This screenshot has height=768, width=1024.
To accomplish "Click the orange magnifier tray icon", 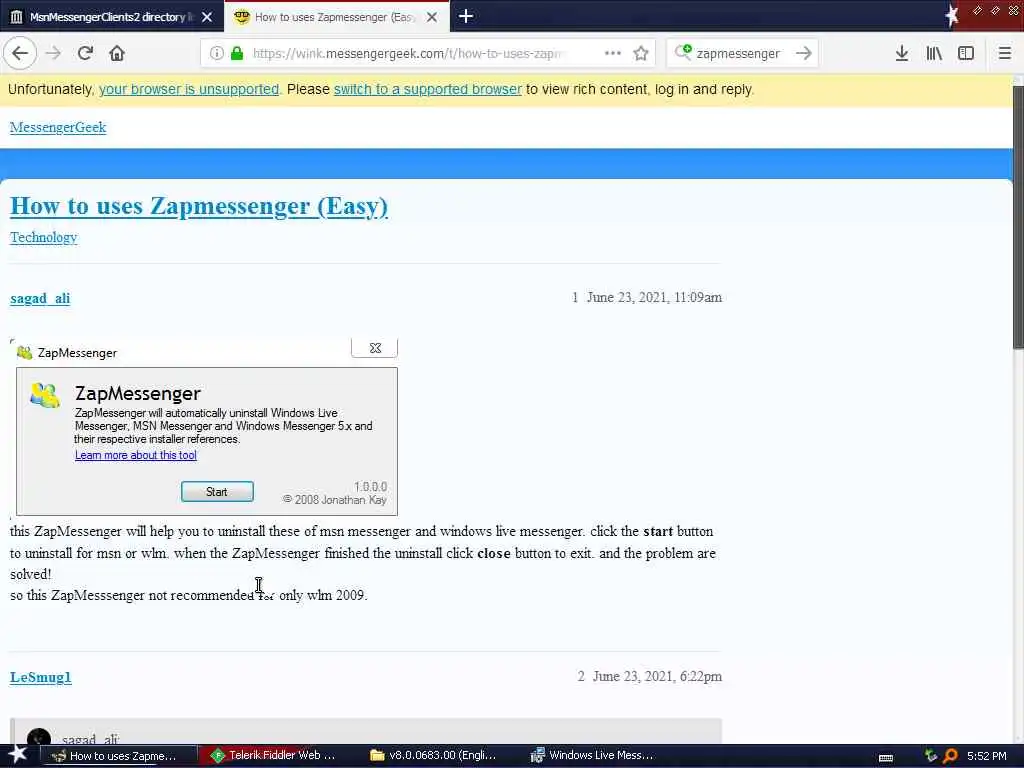I will coord(950,756).
